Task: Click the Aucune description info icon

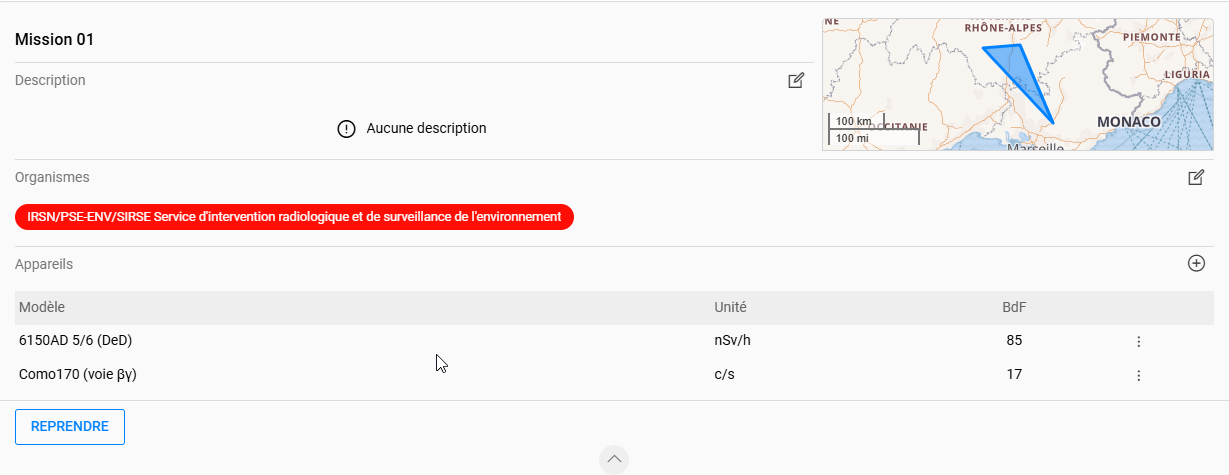Action: click(x=347, y=129)
